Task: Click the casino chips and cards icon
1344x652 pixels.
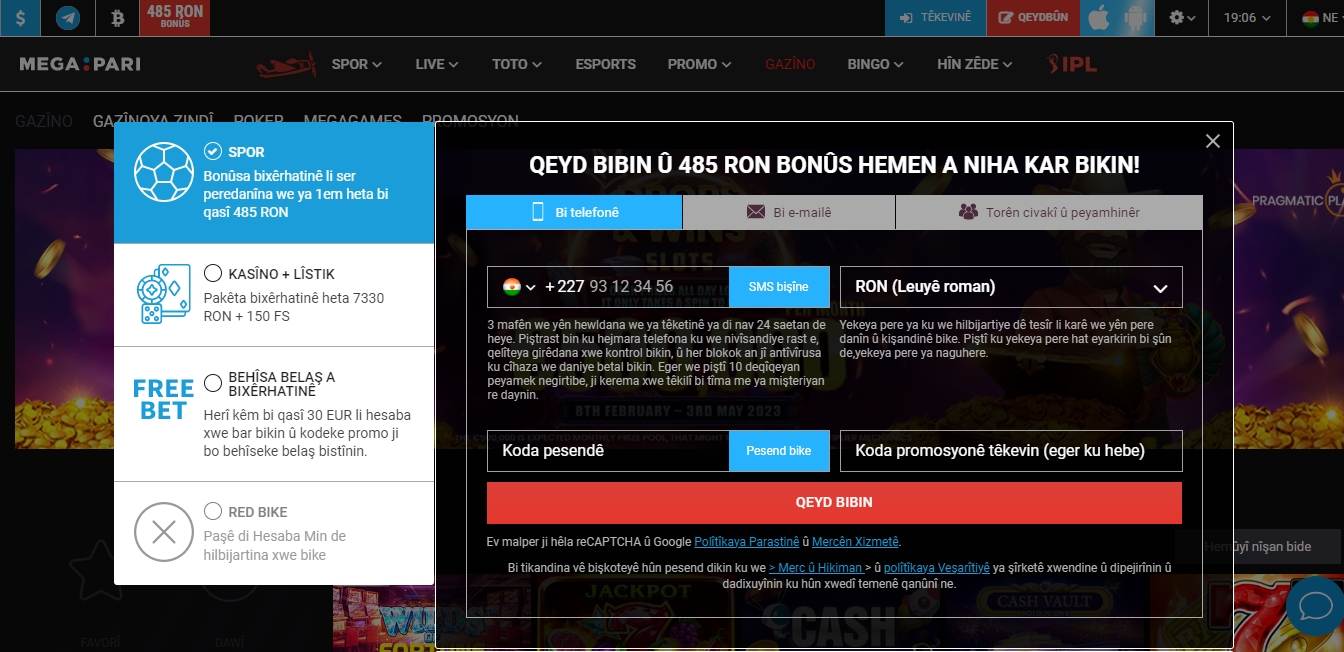Action: [163, 294]
